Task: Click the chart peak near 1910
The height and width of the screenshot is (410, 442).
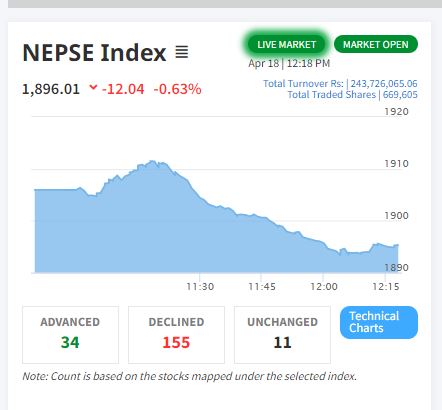Action: (x=153, y=161)
